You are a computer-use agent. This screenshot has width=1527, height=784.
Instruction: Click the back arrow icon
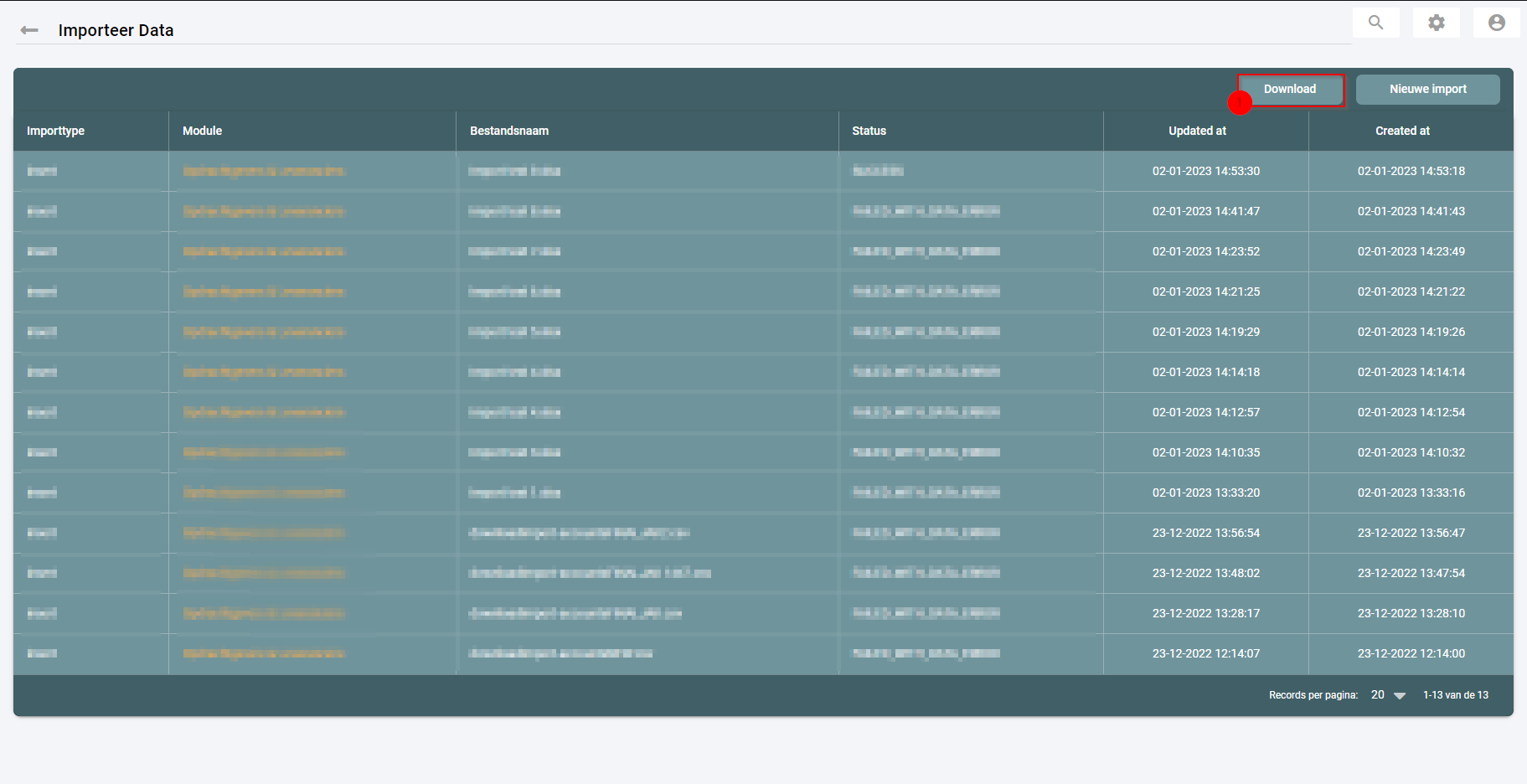tap(29, 30)
